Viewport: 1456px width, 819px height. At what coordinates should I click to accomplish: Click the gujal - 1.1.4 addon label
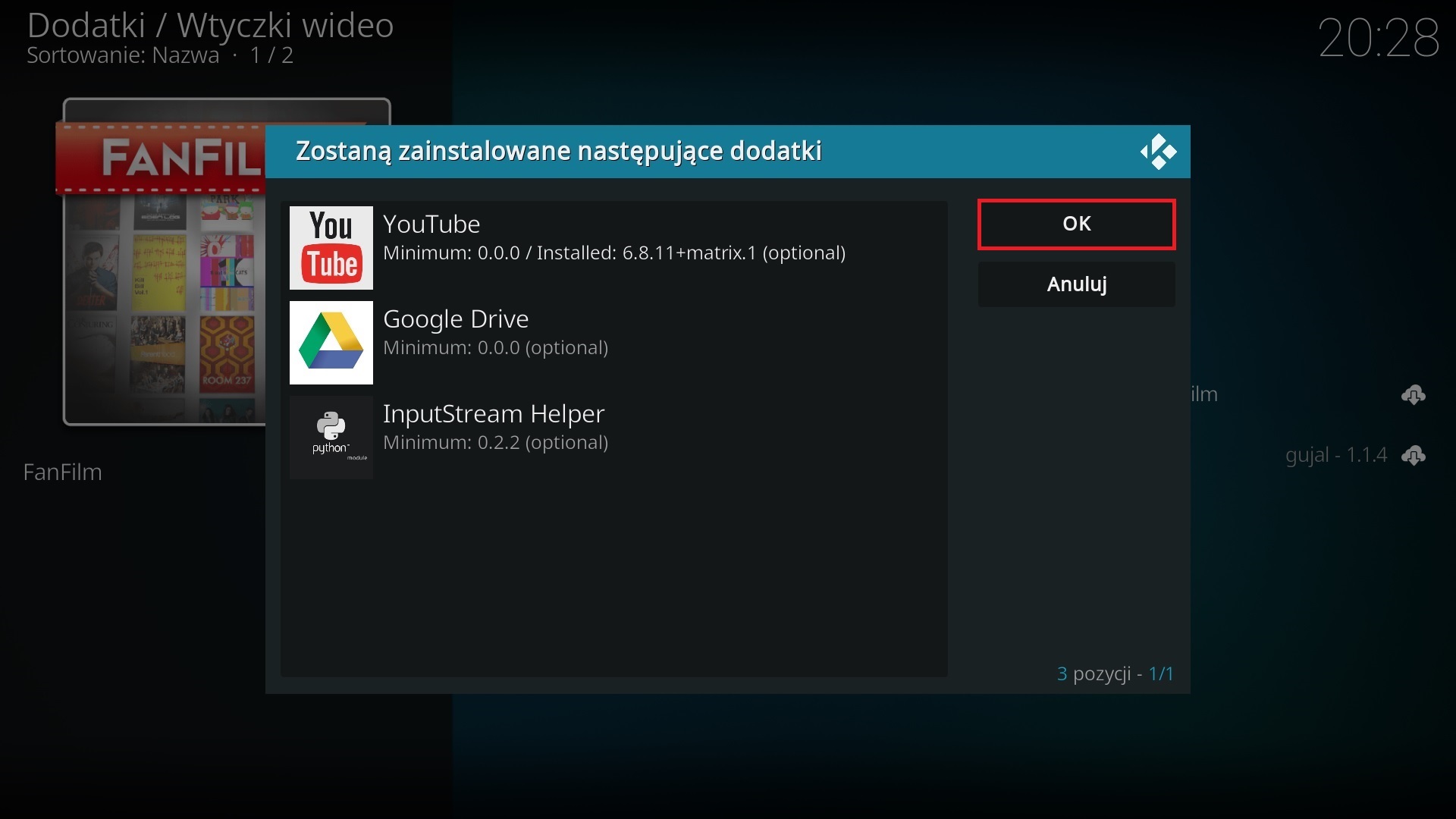1335,455
